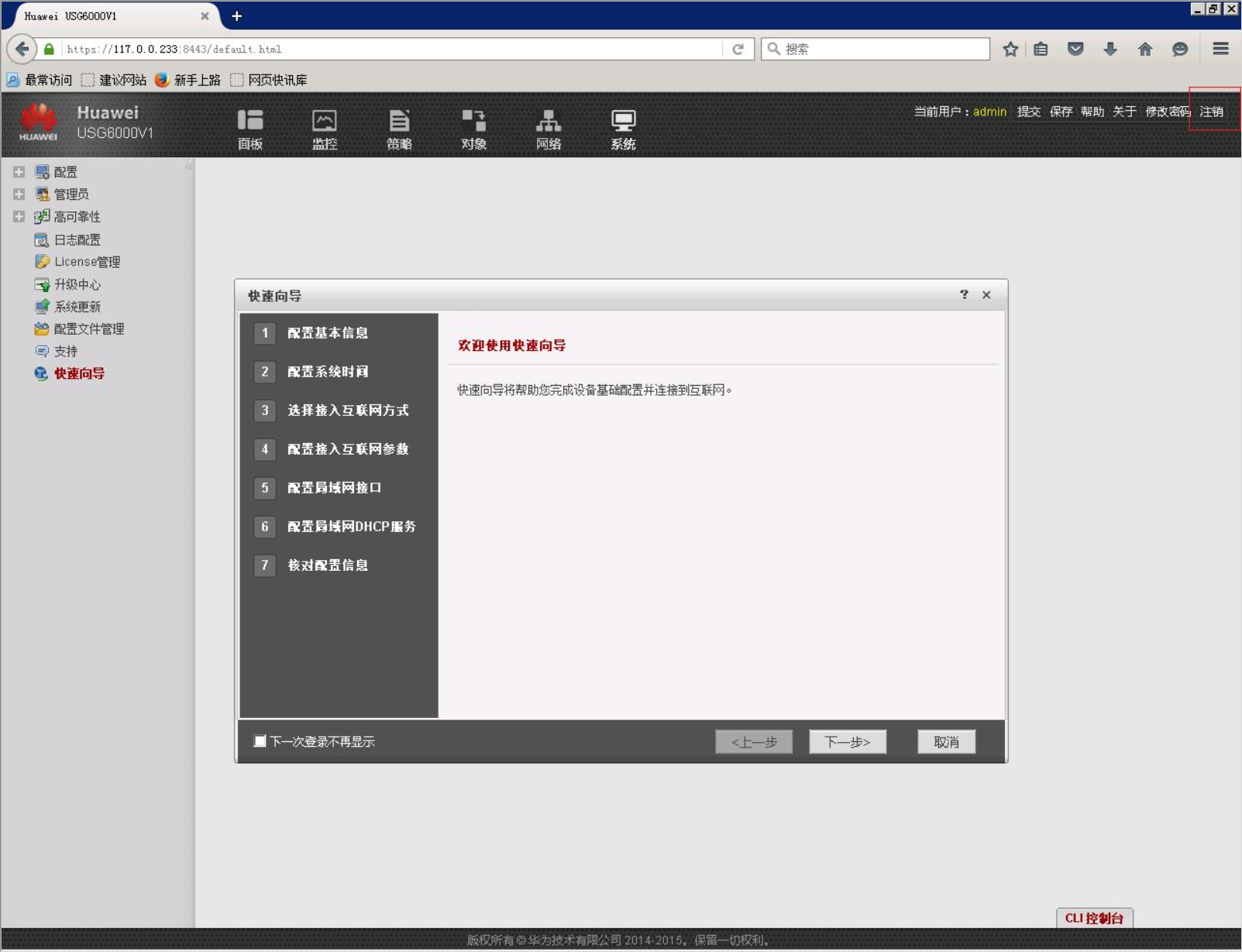
Task: Close the 快速向导 dialog
Action: 986,294
